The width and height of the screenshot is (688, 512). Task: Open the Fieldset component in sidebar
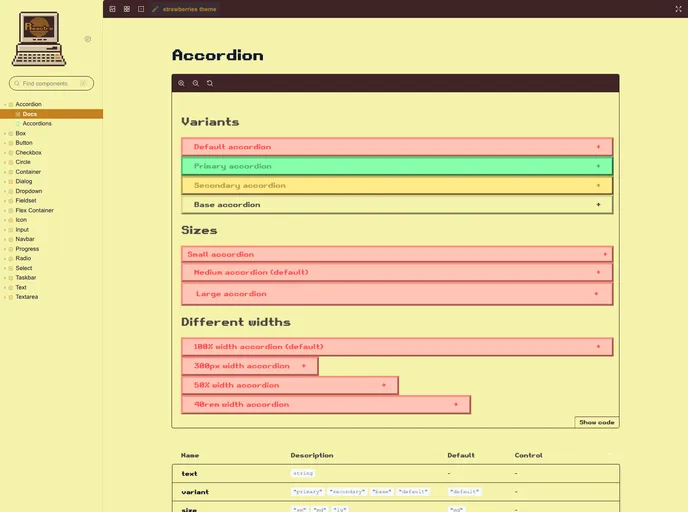coord(26,201)
